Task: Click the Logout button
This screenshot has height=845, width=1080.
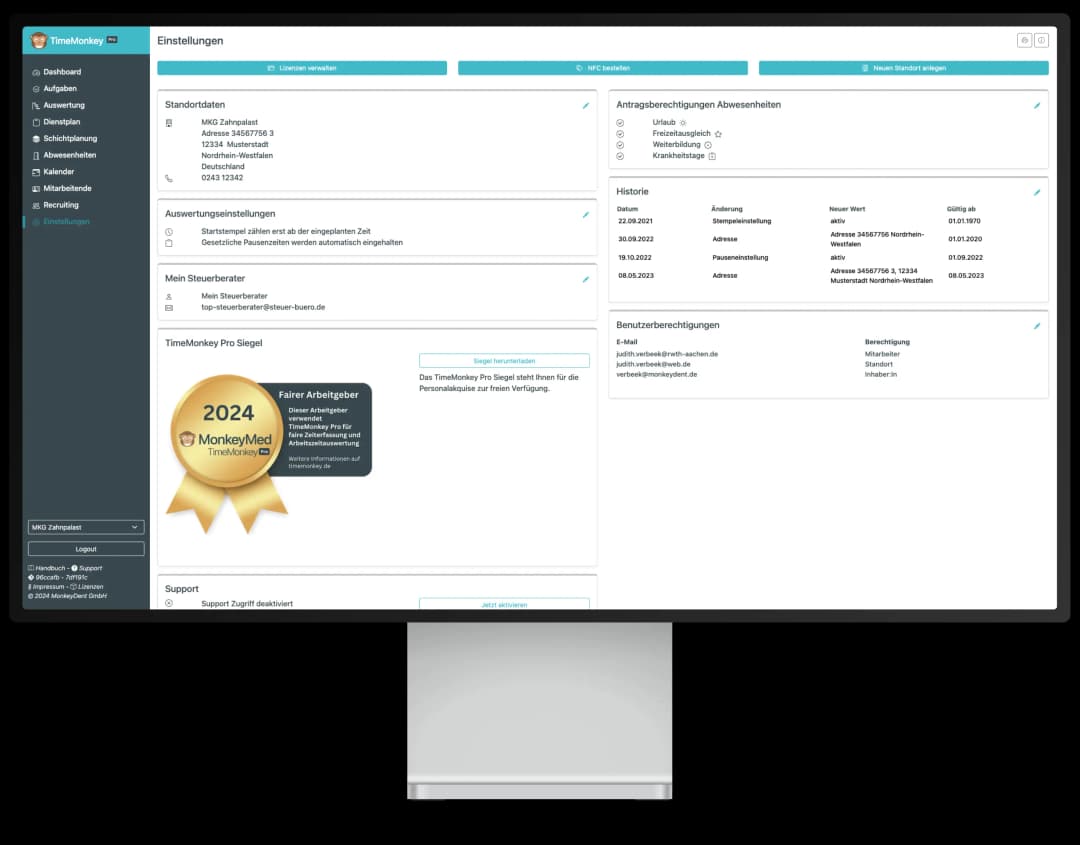Action: [86, 549]
